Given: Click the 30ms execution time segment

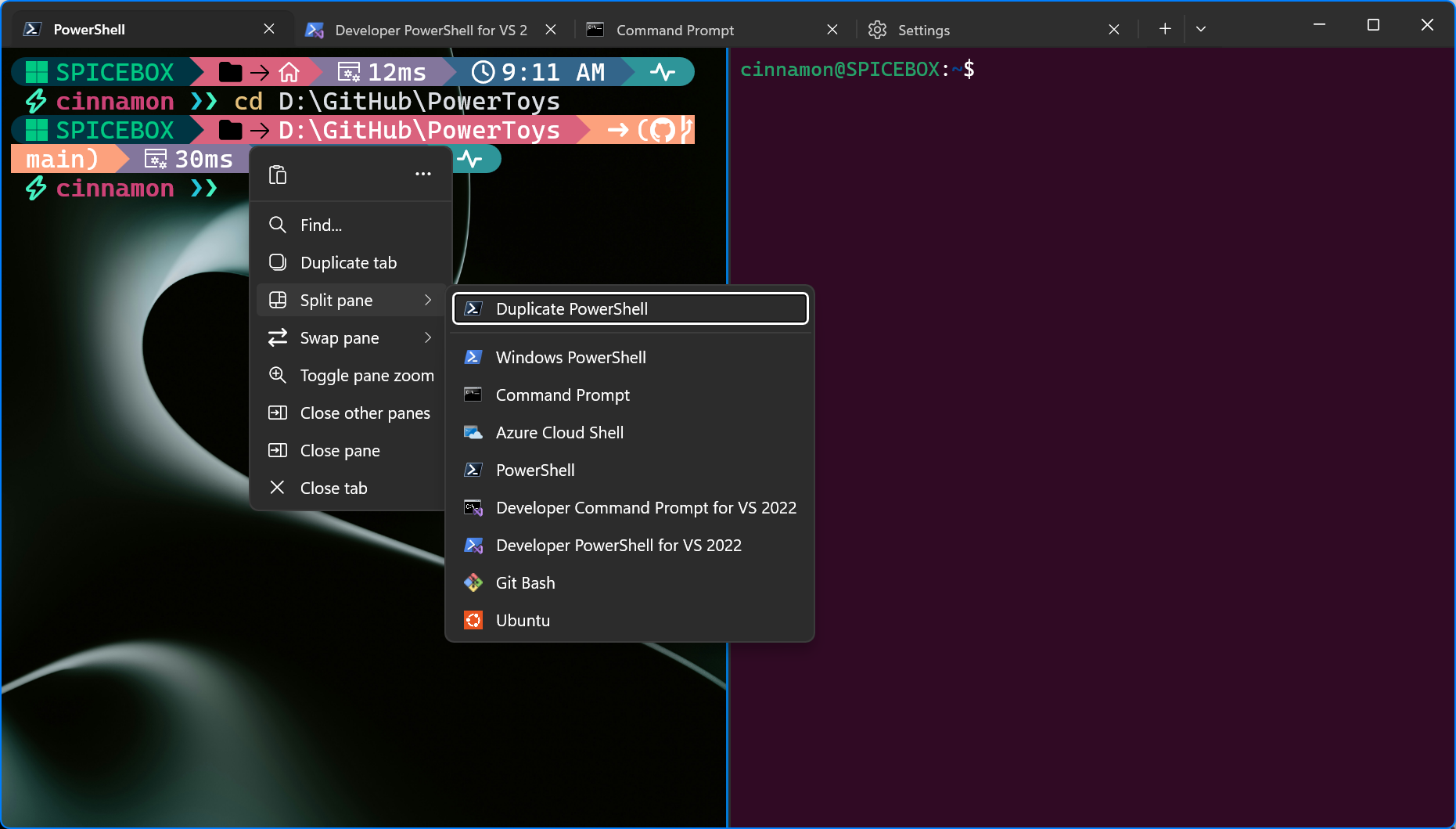Looking at the screenshot, I should 189,159.
